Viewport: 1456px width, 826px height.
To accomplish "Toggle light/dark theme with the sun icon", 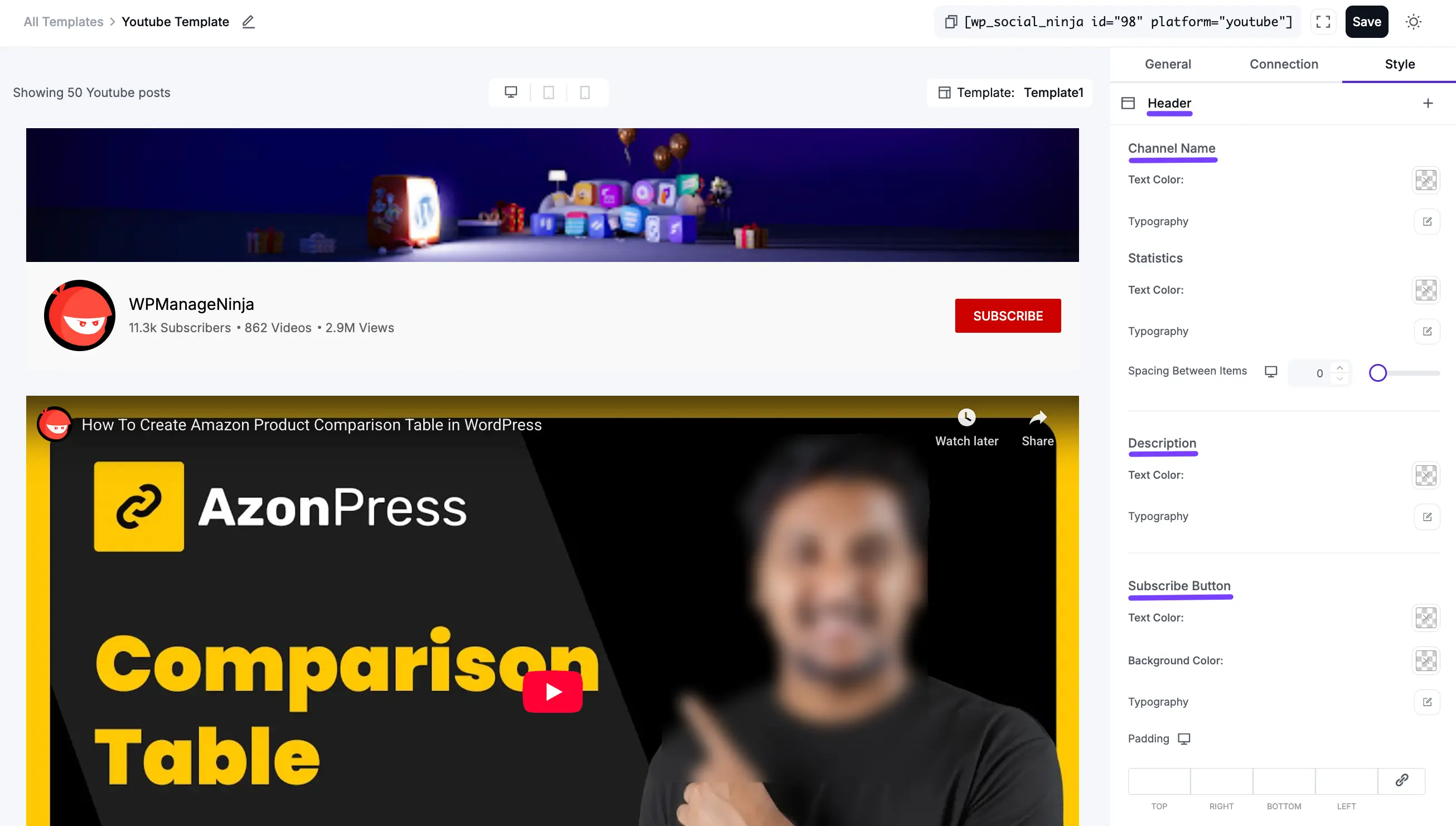I will tap(1413, 22).
